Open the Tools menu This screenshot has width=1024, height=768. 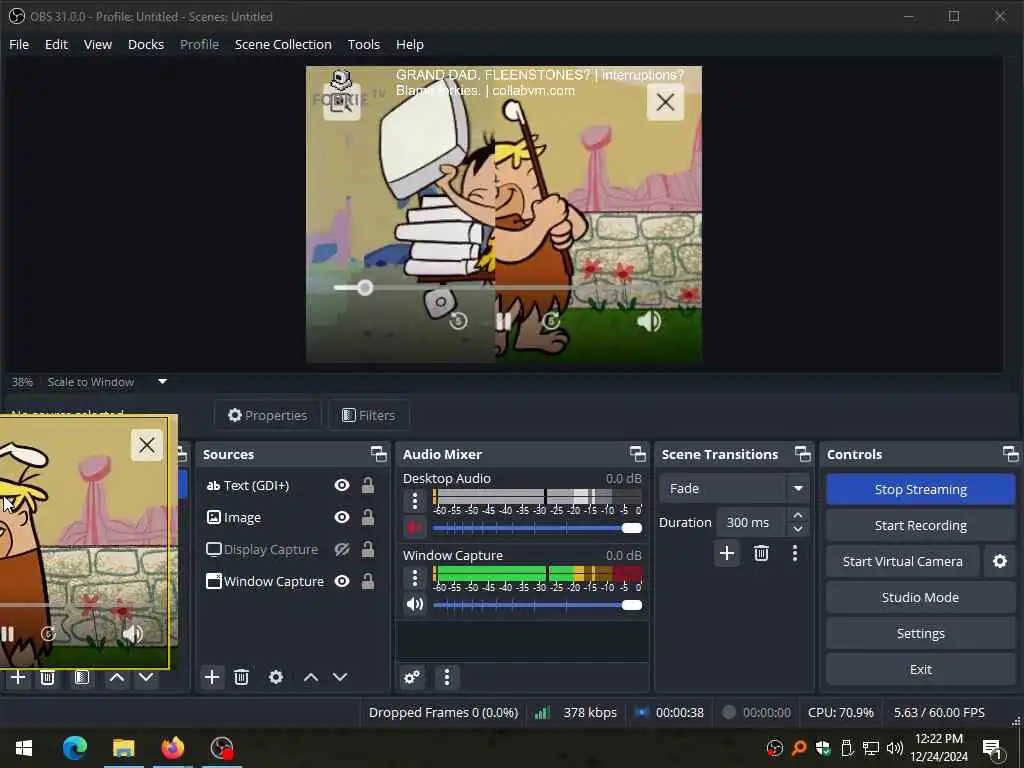point(363,44)
